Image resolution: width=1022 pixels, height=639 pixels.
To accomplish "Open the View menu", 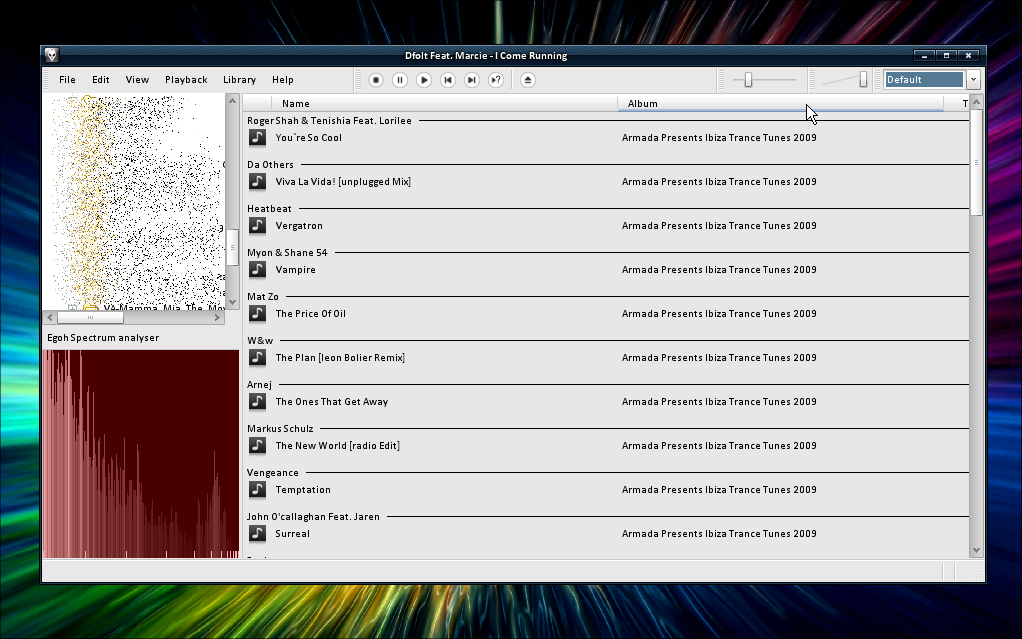I will (x=137, y=80).
